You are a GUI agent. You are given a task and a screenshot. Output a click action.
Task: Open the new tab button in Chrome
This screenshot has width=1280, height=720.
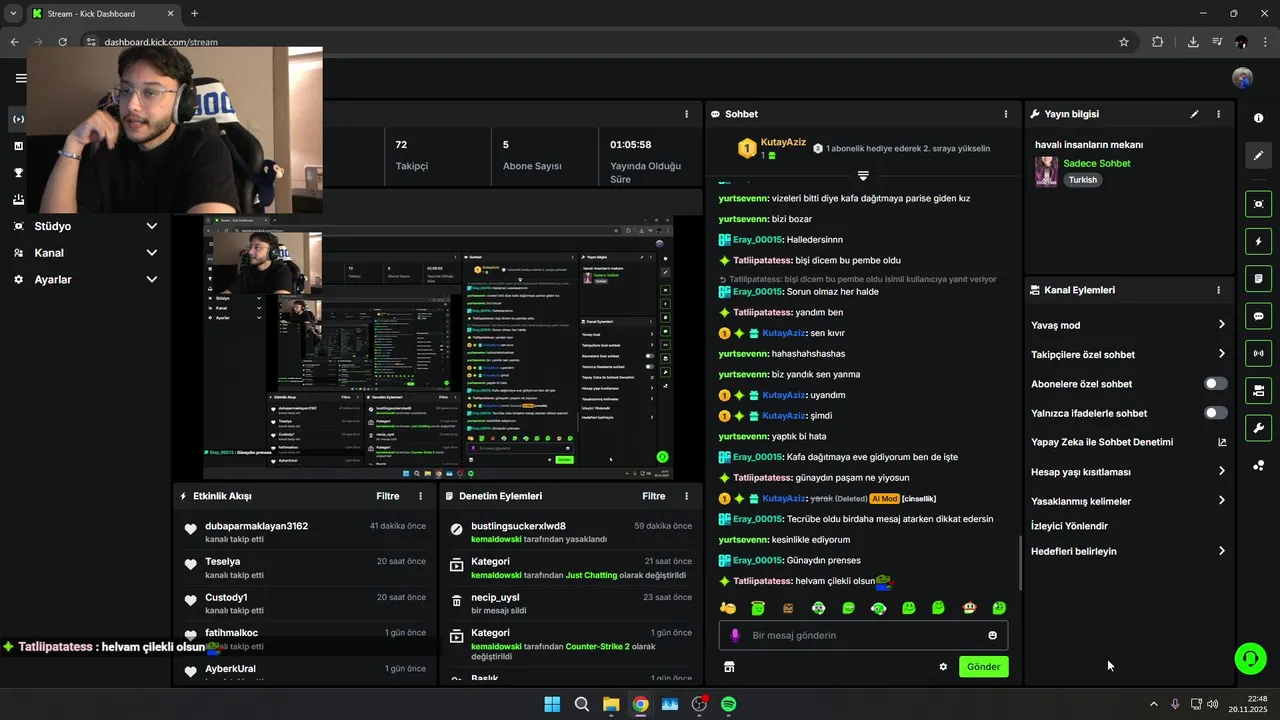click(x=194, y=13)
